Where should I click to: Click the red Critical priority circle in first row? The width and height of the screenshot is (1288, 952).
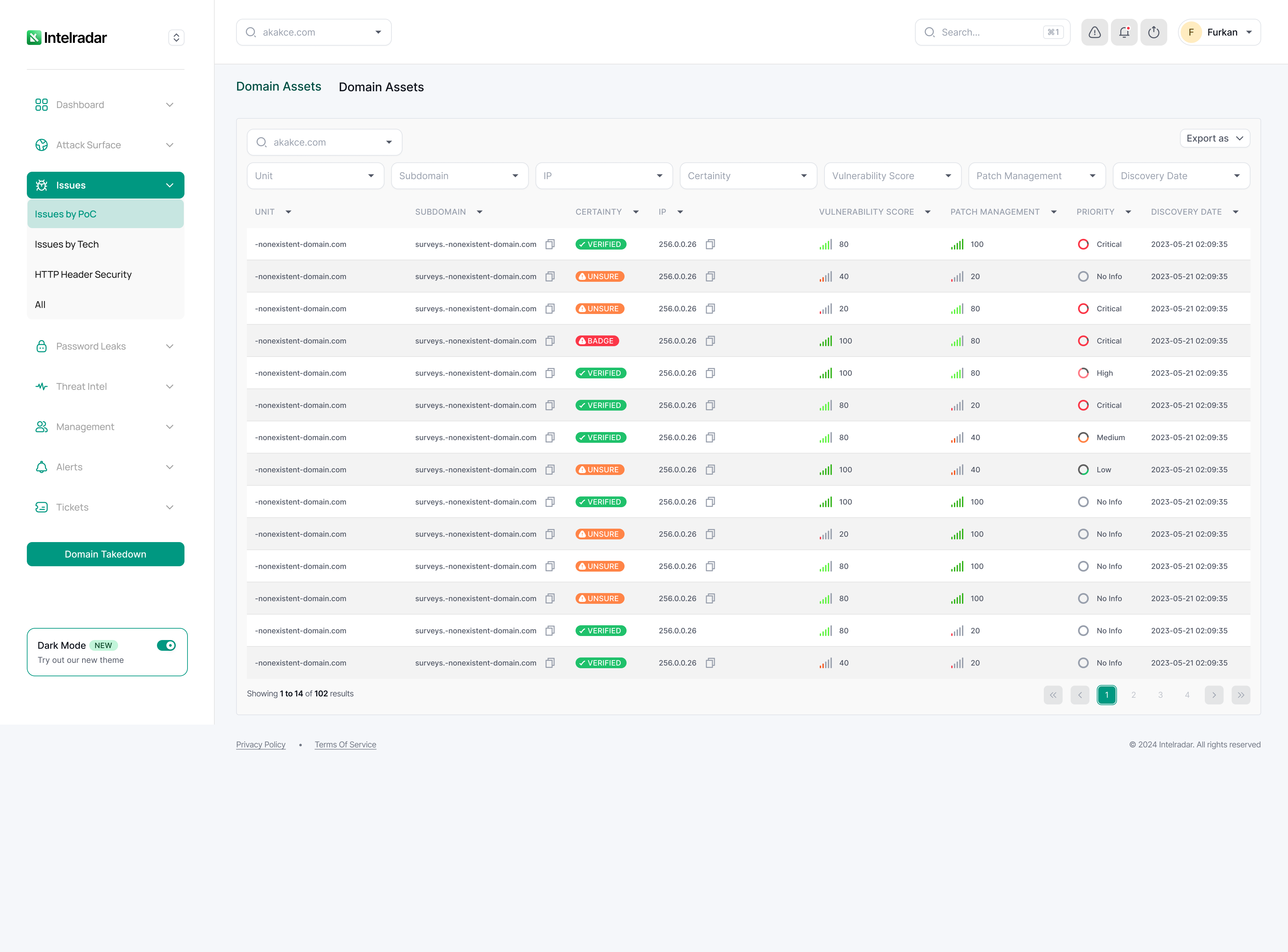click(1083, 244)
